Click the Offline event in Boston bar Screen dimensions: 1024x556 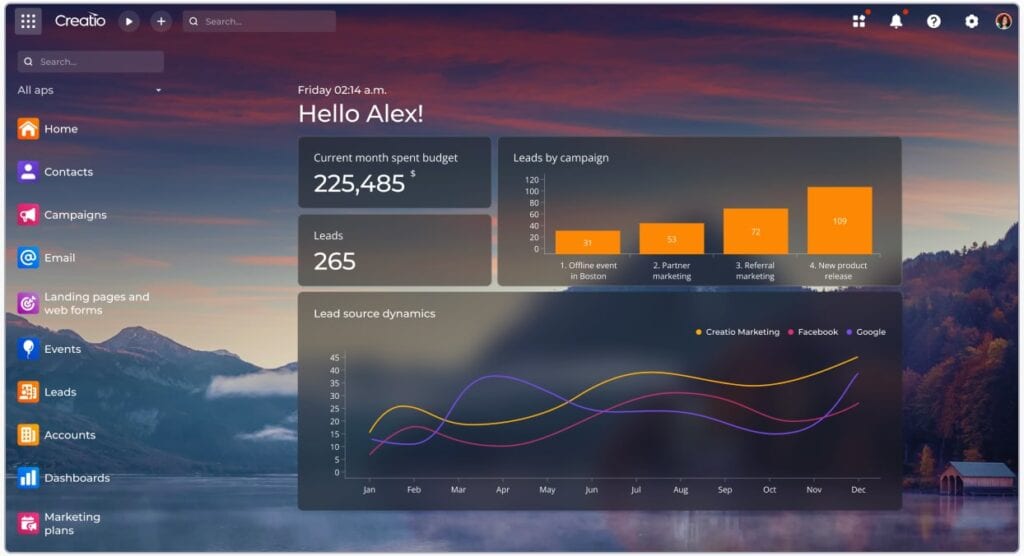(x=588, y=242)
